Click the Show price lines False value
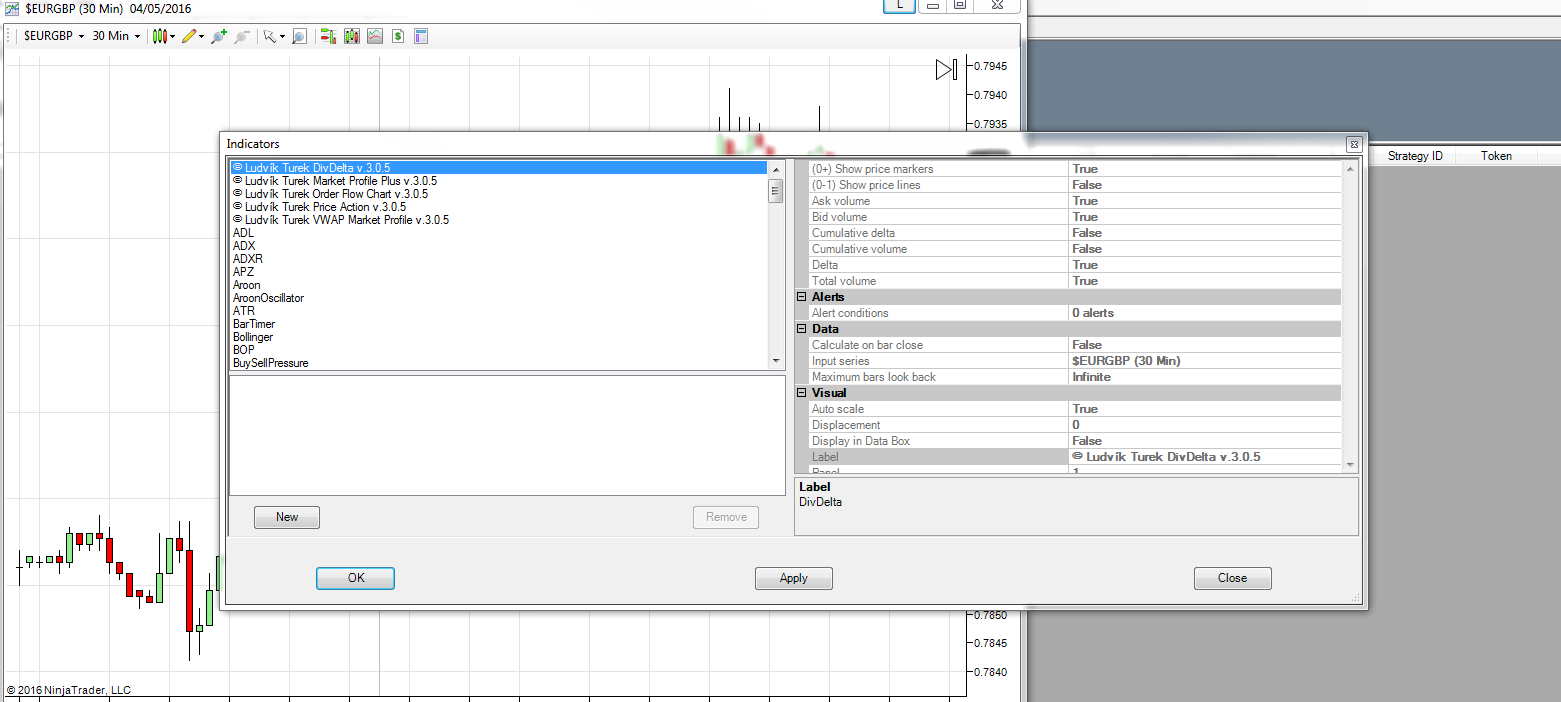 (x=1205, y=185)
